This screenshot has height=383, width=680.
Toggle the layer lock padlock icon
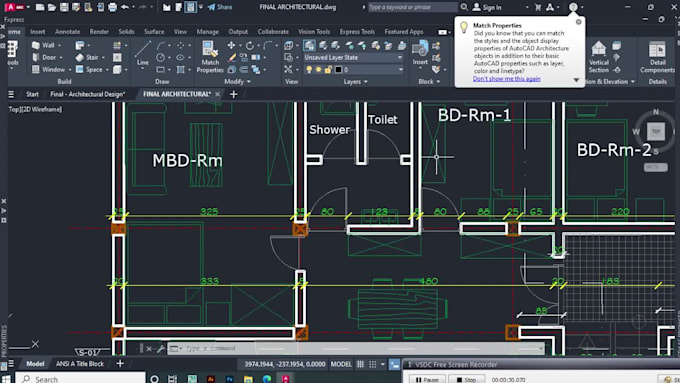pyautogui.click(x=328, y=69)
